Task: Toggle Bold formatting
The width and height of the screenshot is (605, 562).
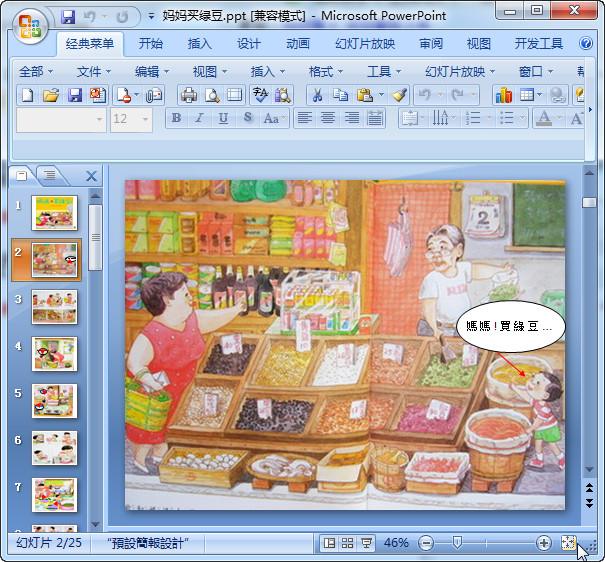Action: point(176,118)
